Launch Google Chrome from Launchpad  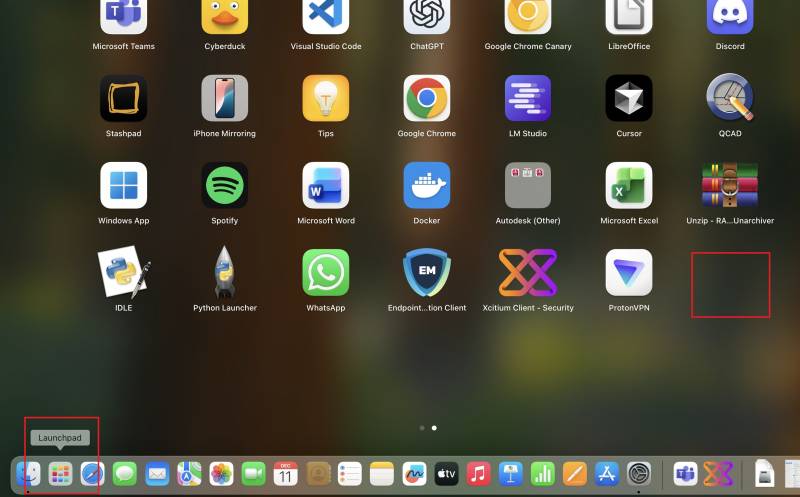[427, 98]
